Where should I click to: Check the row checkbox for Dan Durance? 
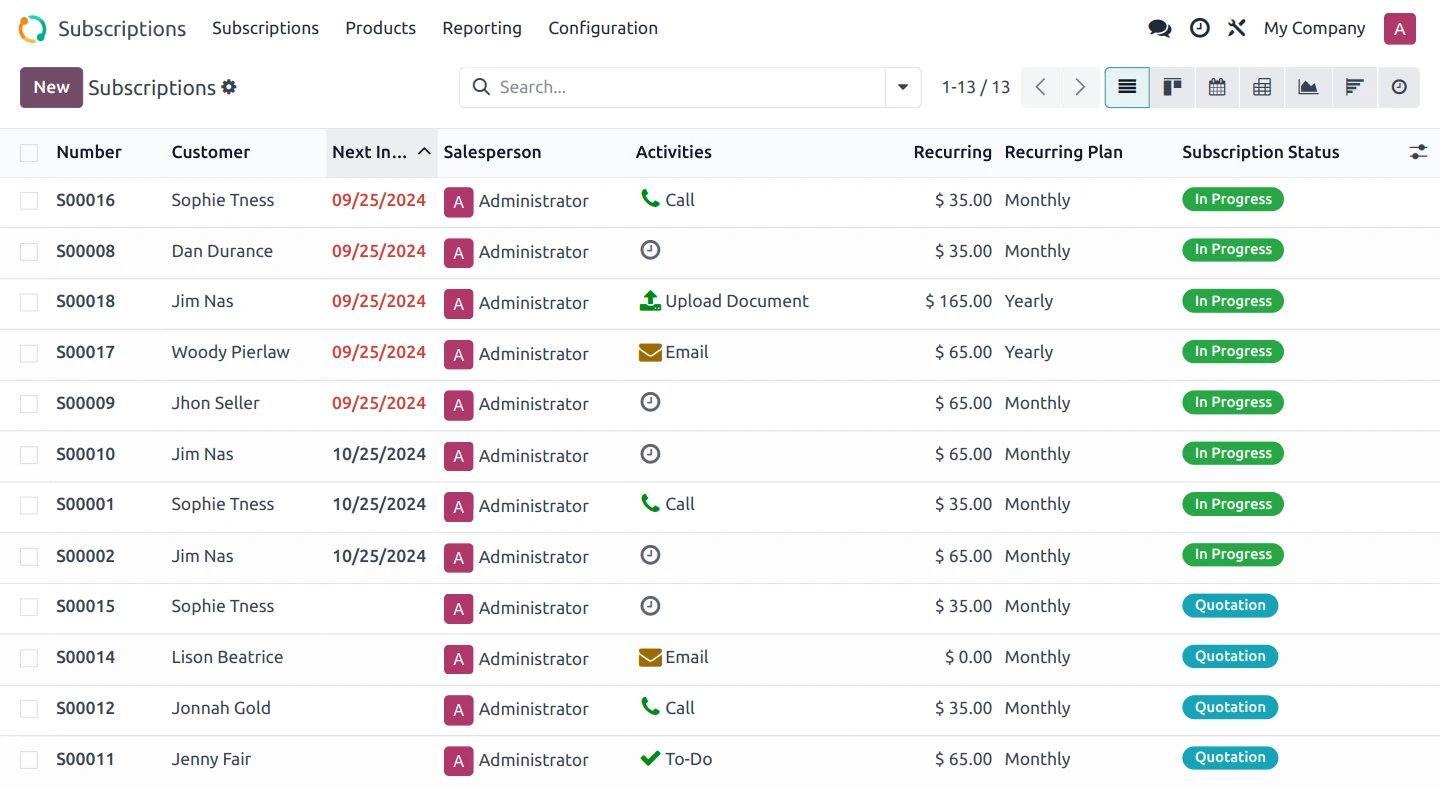pos(28,252)
